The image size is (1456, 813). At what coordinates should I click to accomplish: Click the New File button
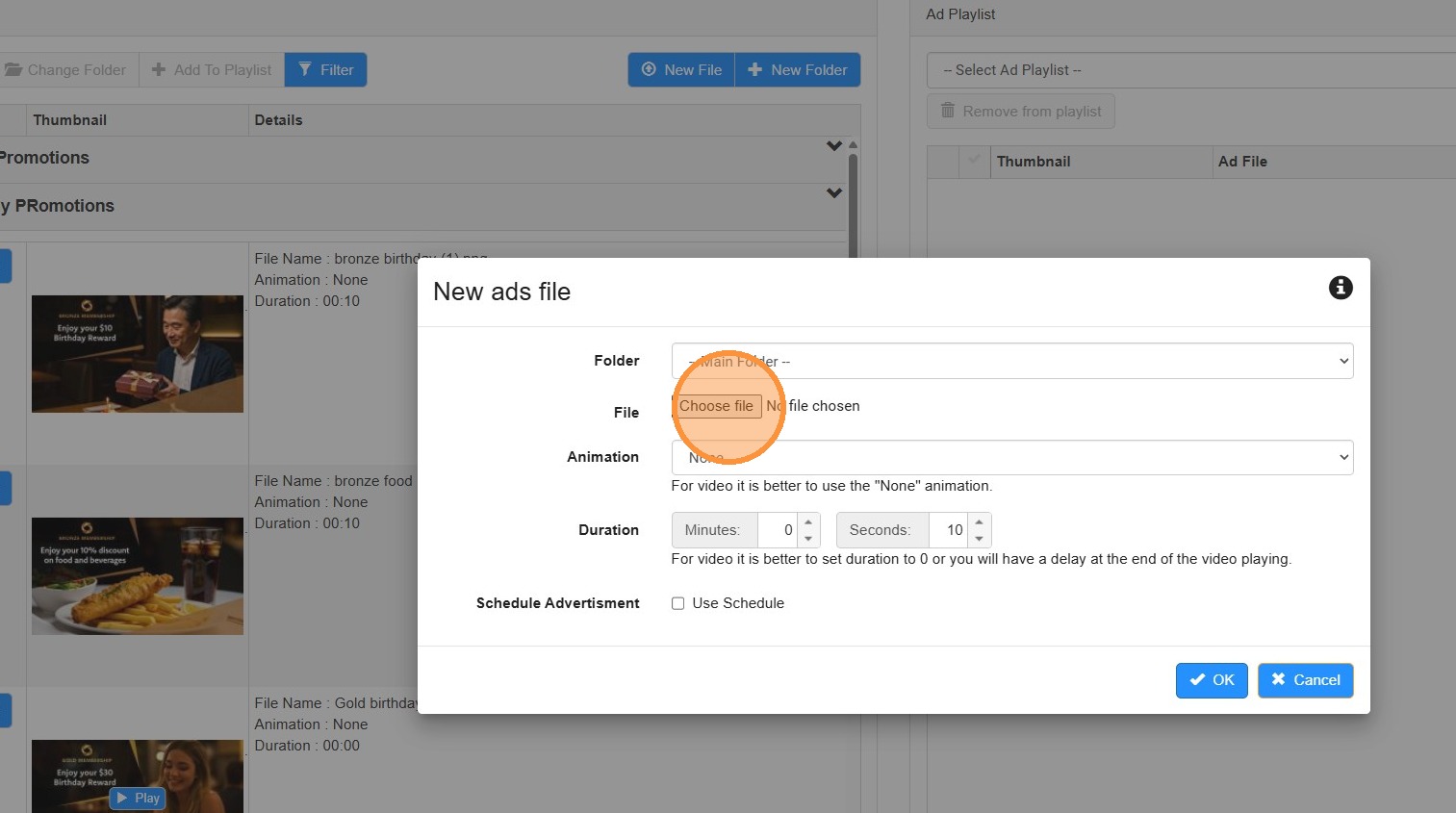[681, 70]
